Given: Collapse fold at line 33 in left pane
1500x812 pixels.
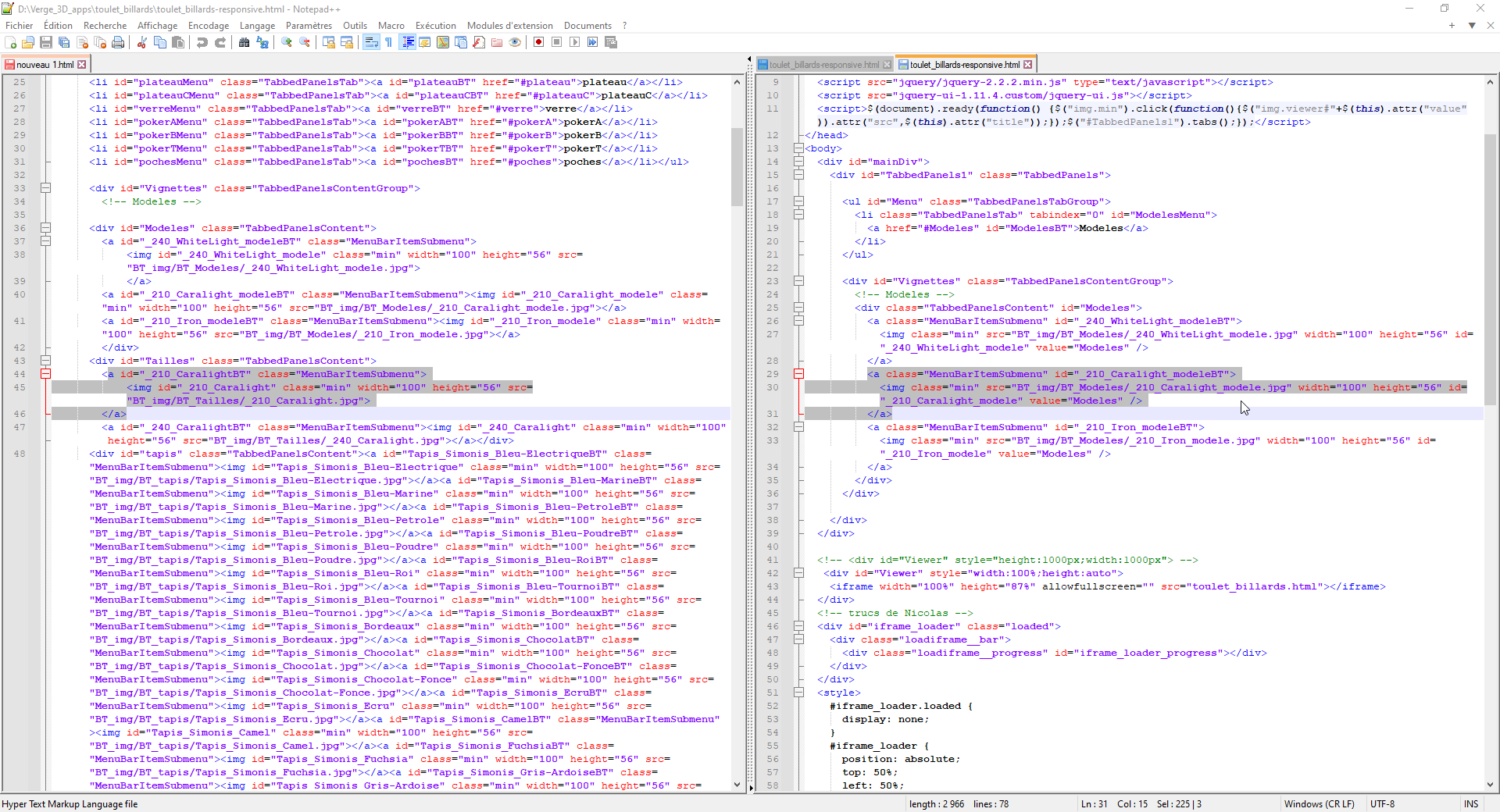Looking at the screenshot, I should pyautogui.click(x=45, y=188).
